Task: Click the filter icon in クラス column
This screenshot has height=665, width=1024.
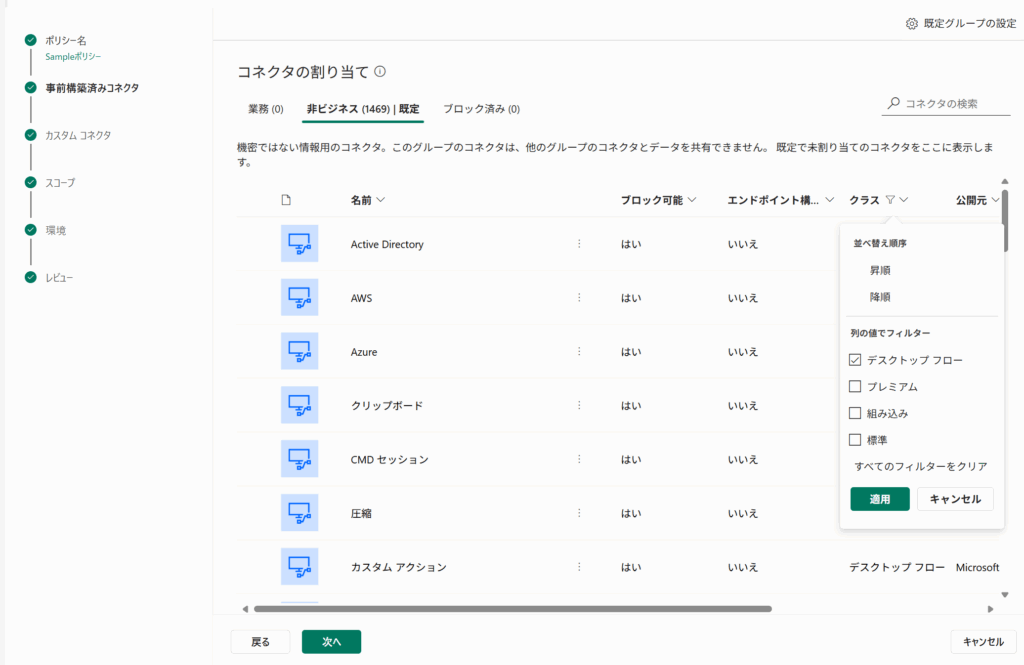Action: point(890,200)
